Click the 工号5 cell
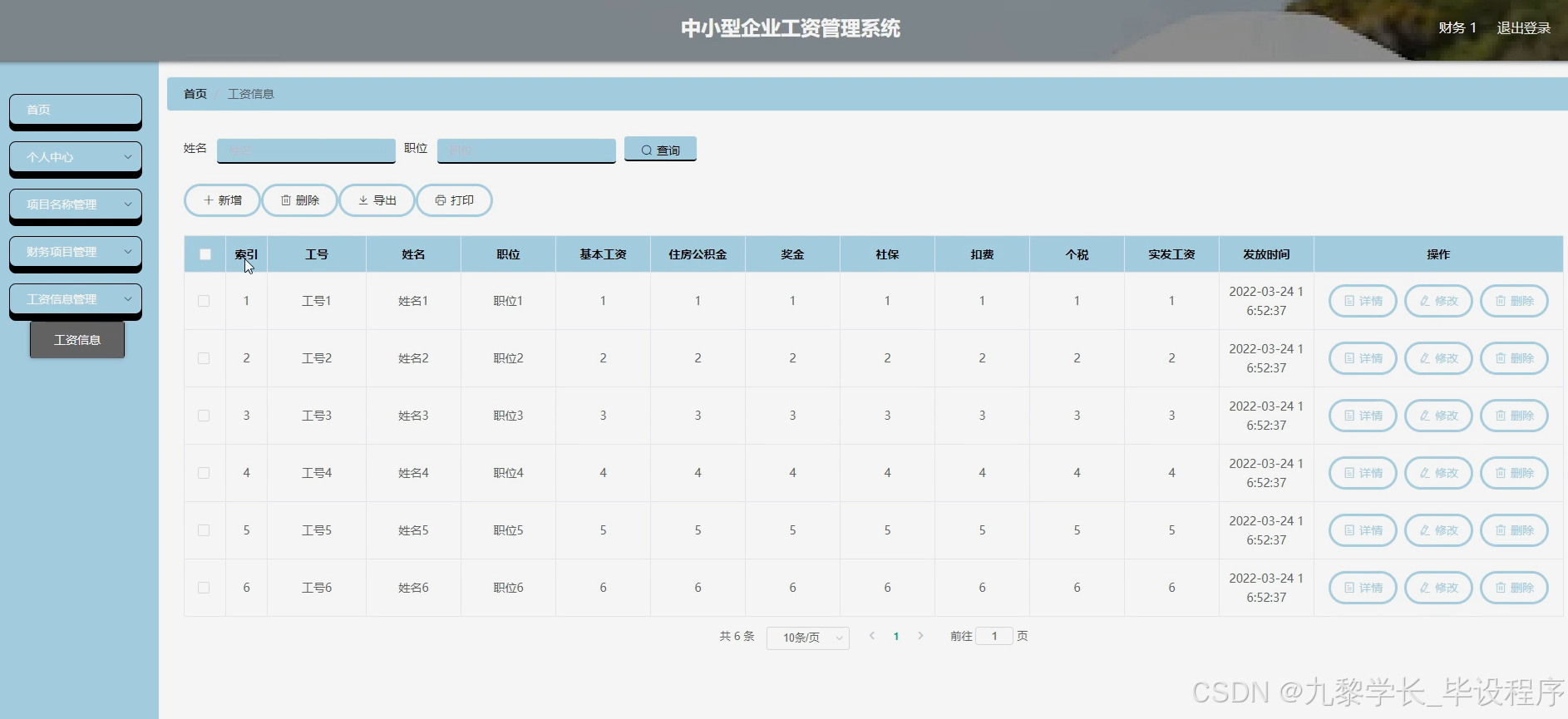 (317, 530)
